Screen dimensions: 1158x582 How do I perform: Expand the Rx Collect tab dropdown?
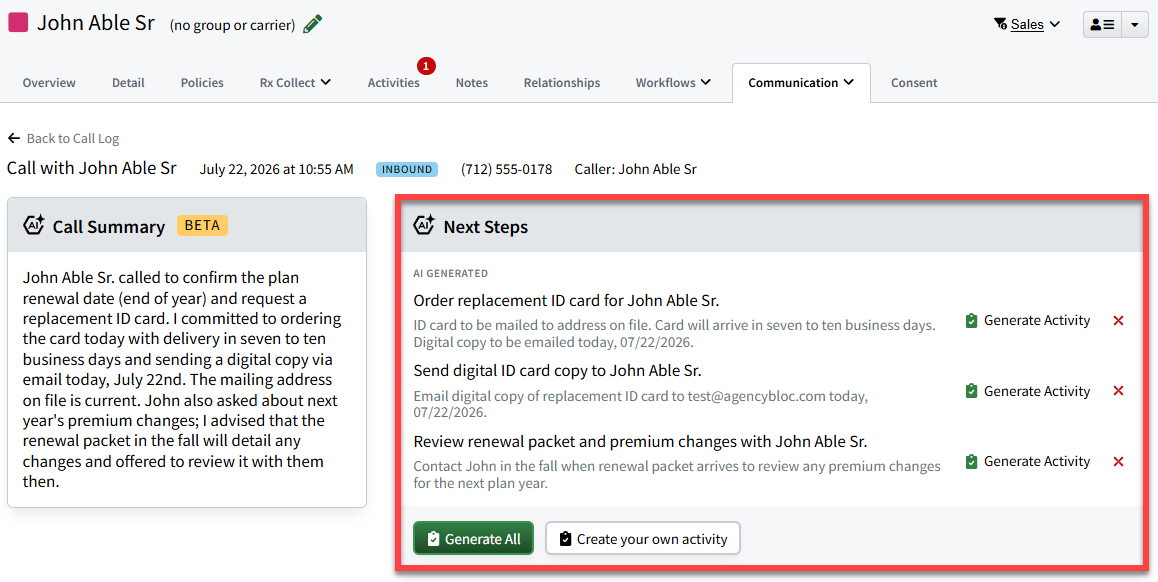pos(295,83)
